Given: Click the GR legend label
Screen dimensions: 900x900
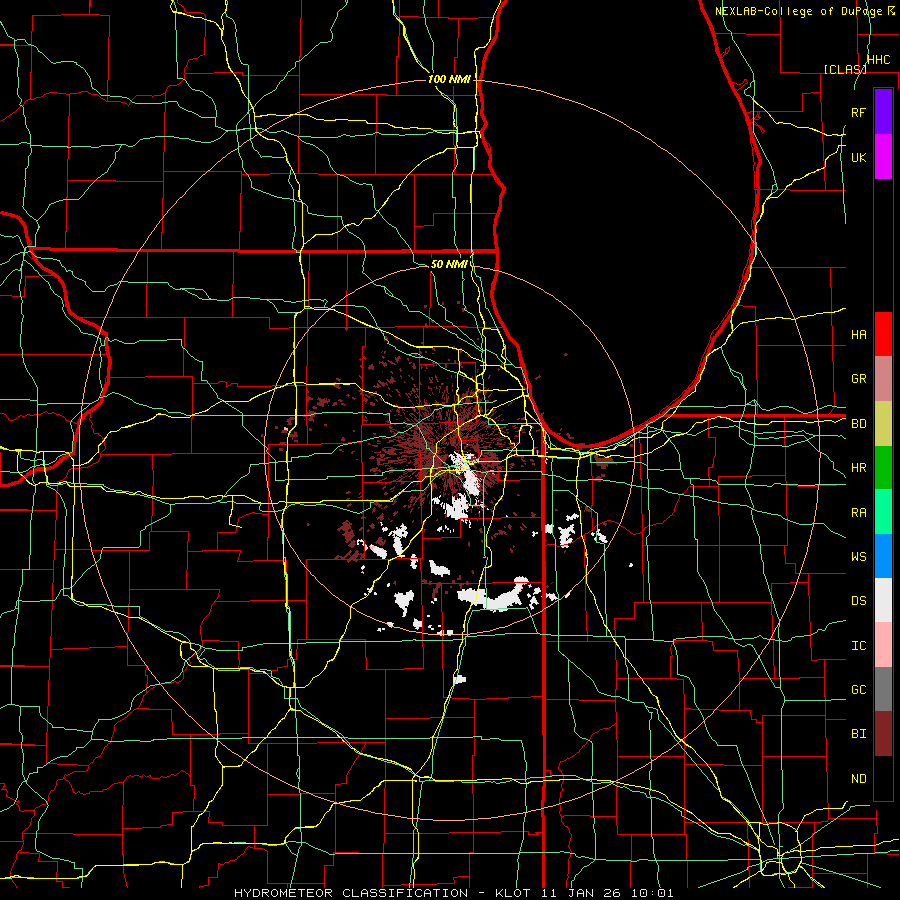Looking at the screenshot, I should click(x=859, y=379).
